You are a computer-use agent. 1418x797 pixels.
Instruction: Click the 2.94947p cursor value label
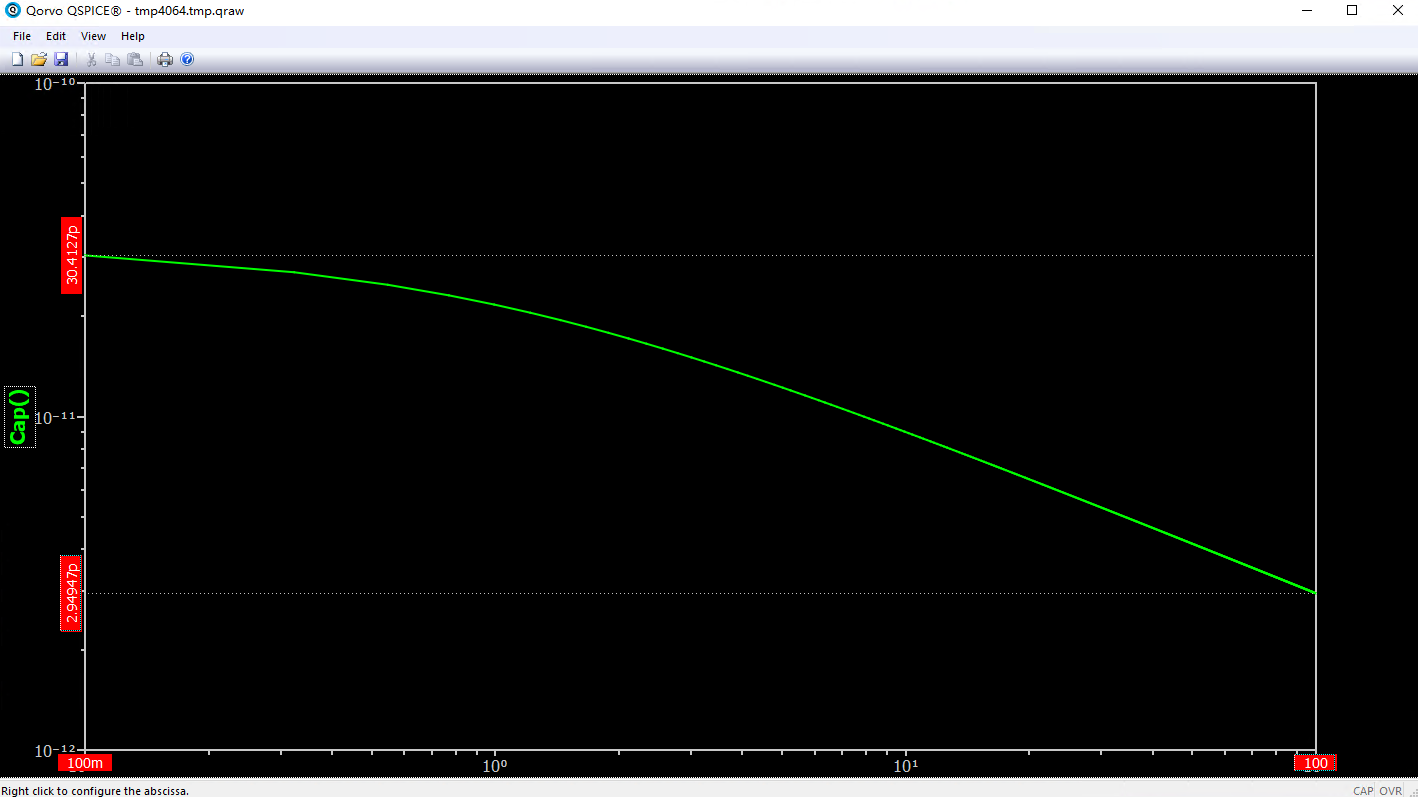72,593
